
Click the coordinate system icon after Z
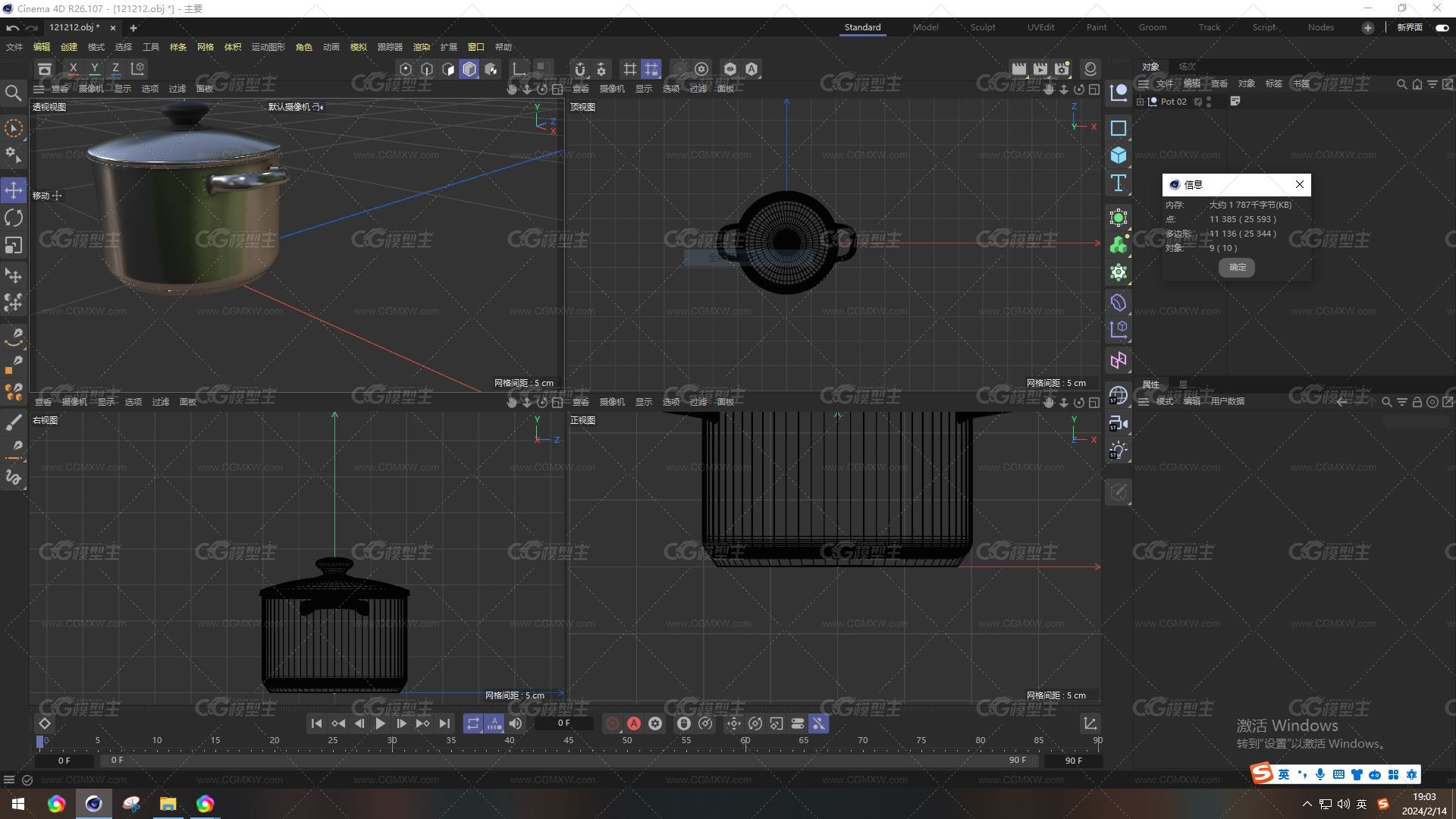click(137, 68)
